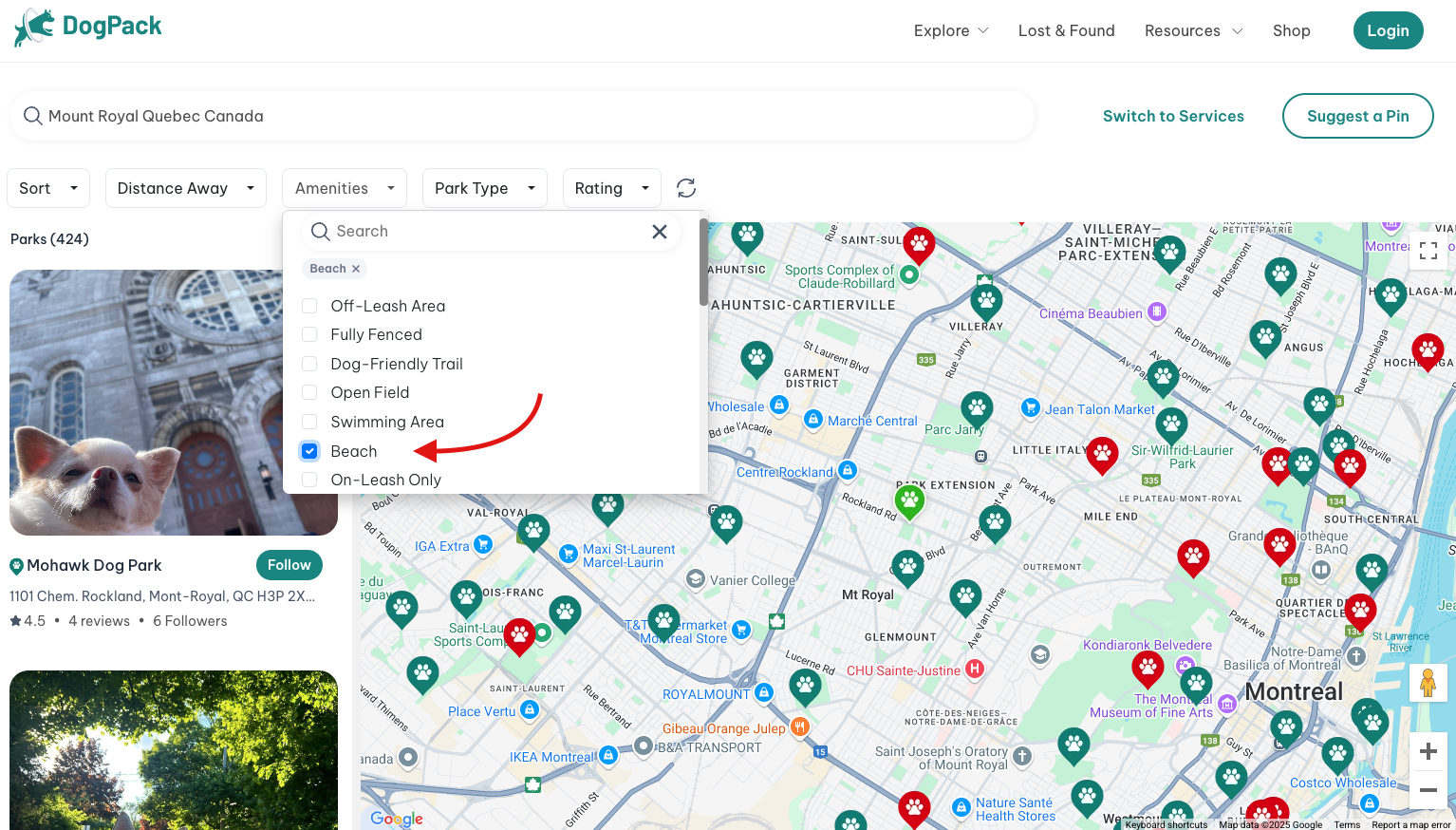Expand the Park Type dropdown

tap(484, 188)
